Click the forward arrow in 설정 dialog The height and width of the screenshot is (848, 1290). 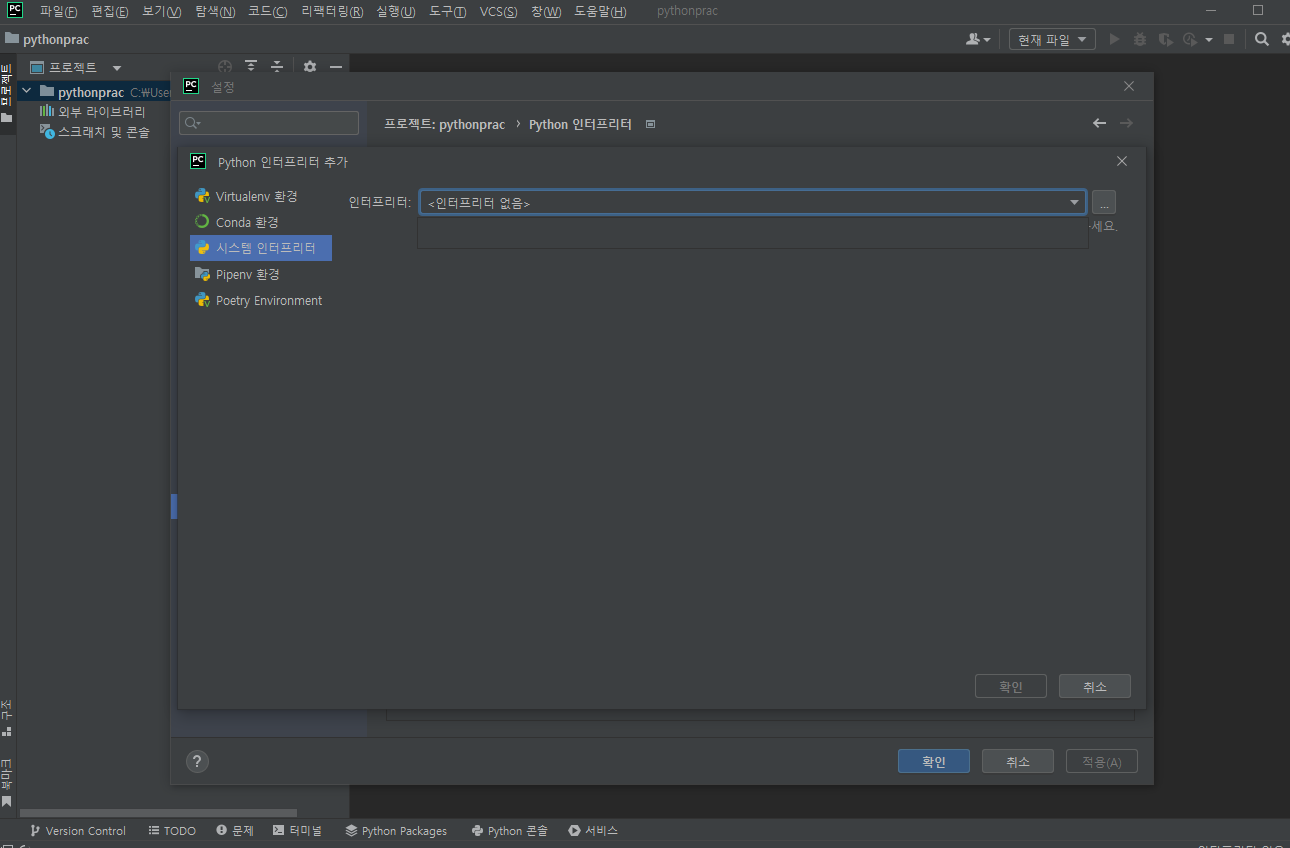1126,123
